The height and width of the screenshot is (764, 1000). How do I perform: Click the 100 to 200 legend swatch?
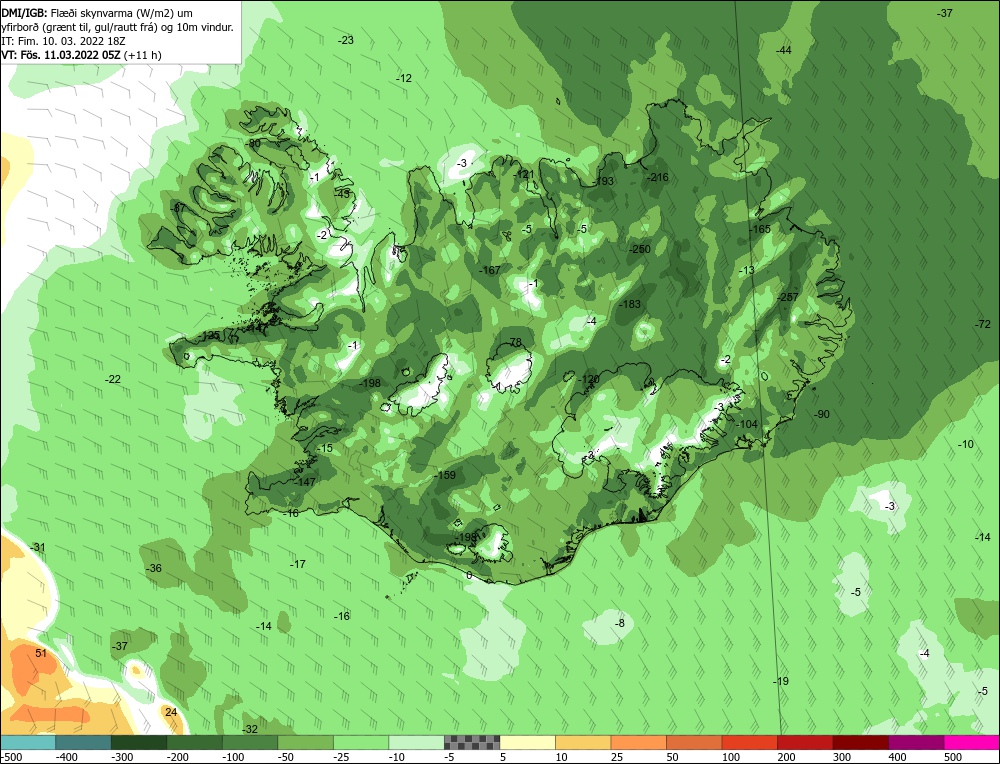pos(749,742)
